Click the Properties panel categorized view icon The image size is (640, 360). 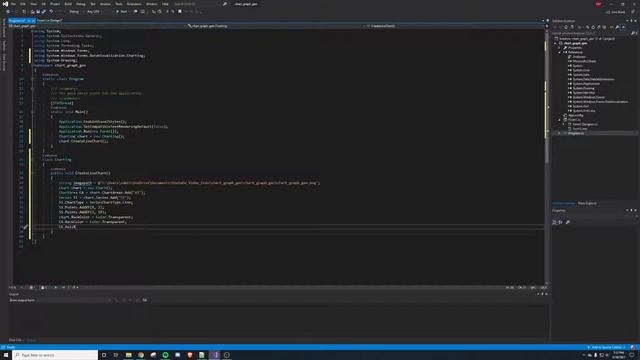pos(554,222)
